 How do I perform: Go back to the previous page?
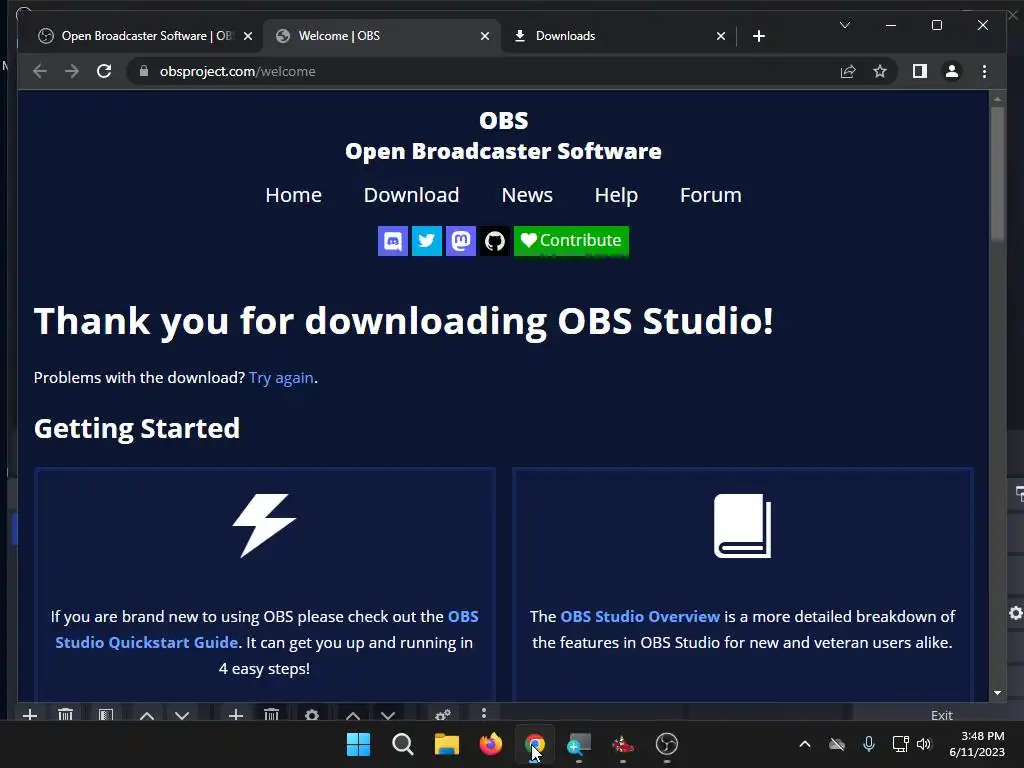click(40, 71)
